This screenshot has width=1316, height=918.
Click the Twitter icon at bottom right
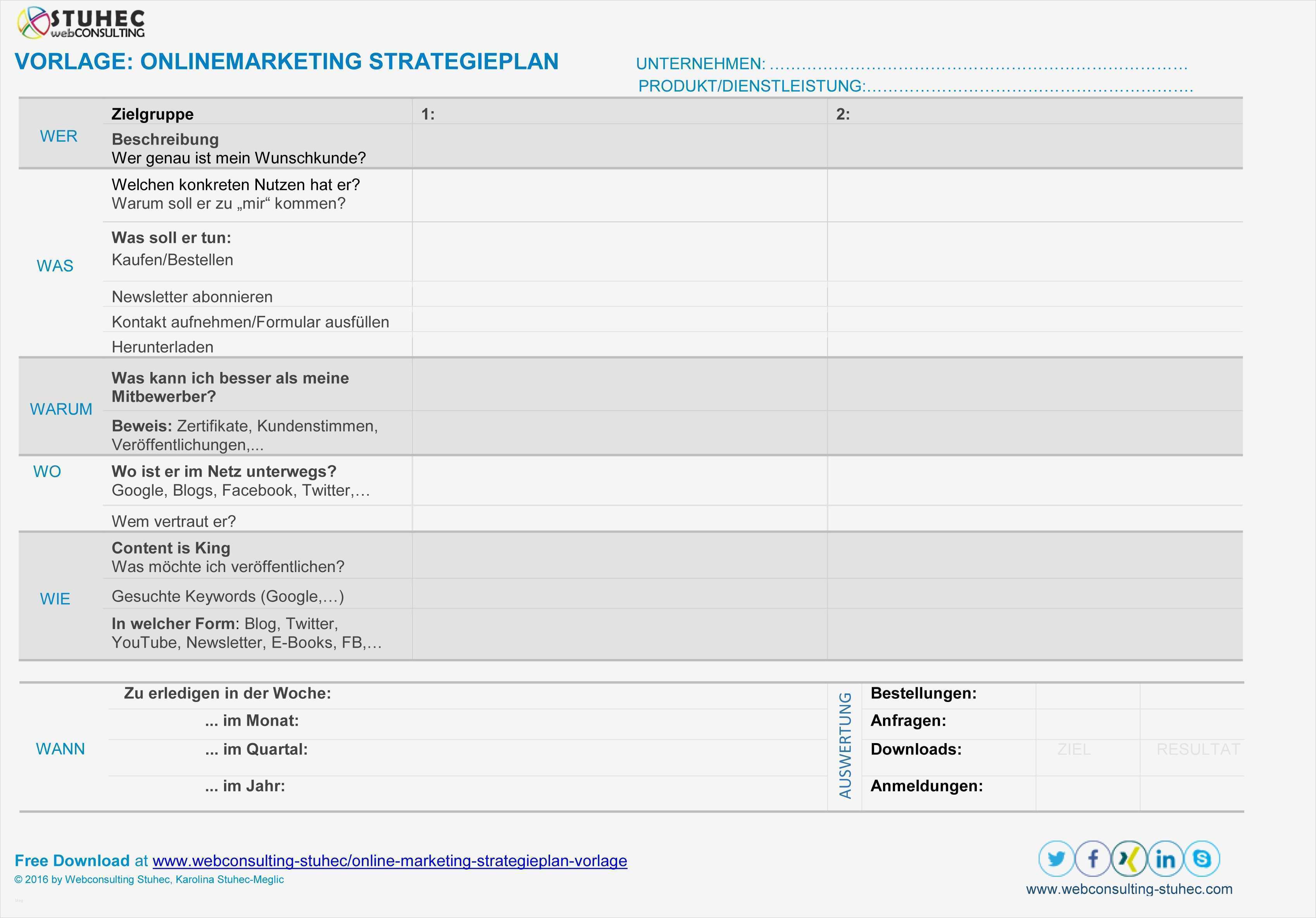(x=1056, y=859)
